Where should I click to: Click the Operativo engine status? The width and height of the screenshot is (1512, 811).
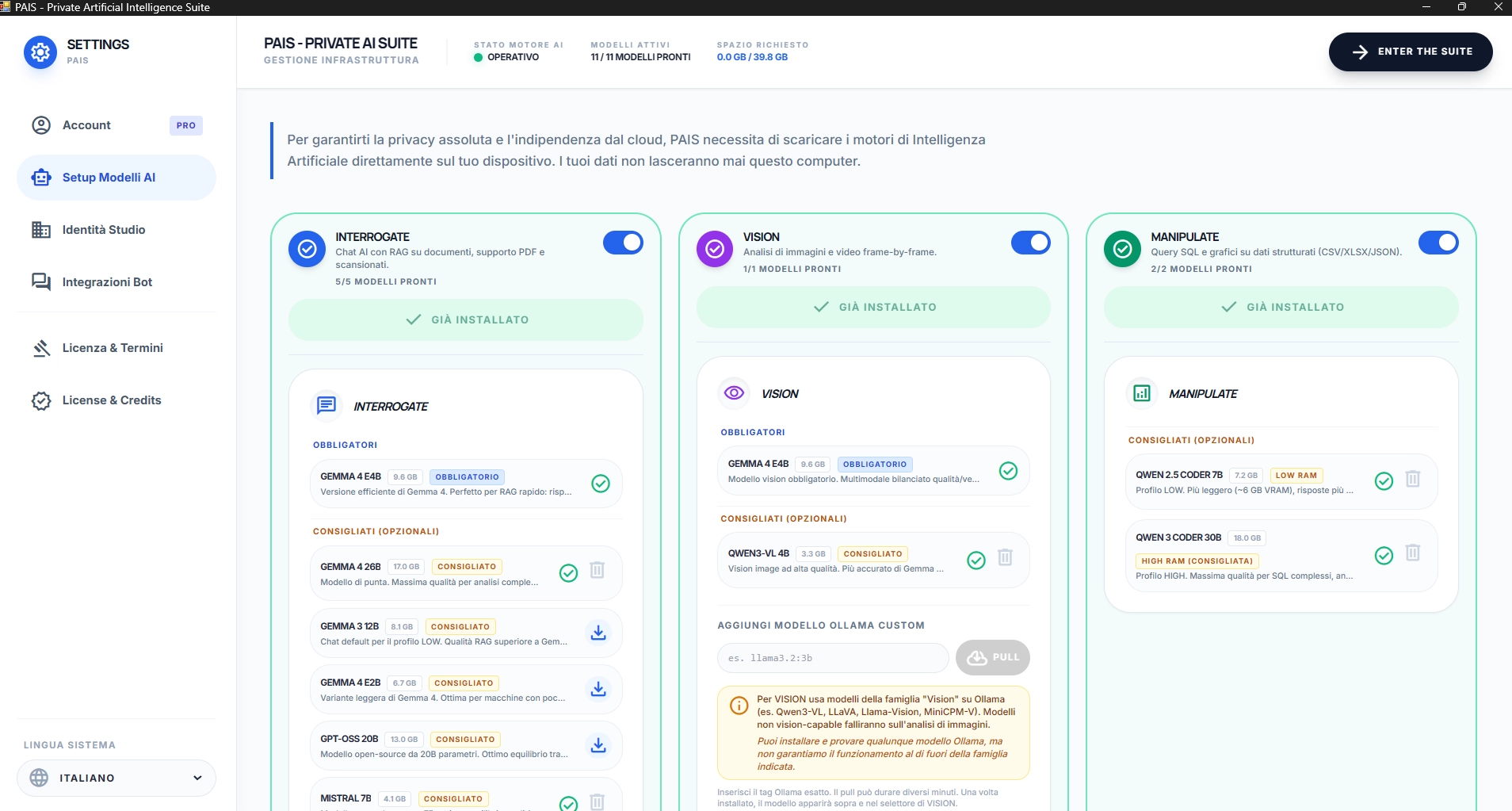pyautogui.click(x=507, y=57)
